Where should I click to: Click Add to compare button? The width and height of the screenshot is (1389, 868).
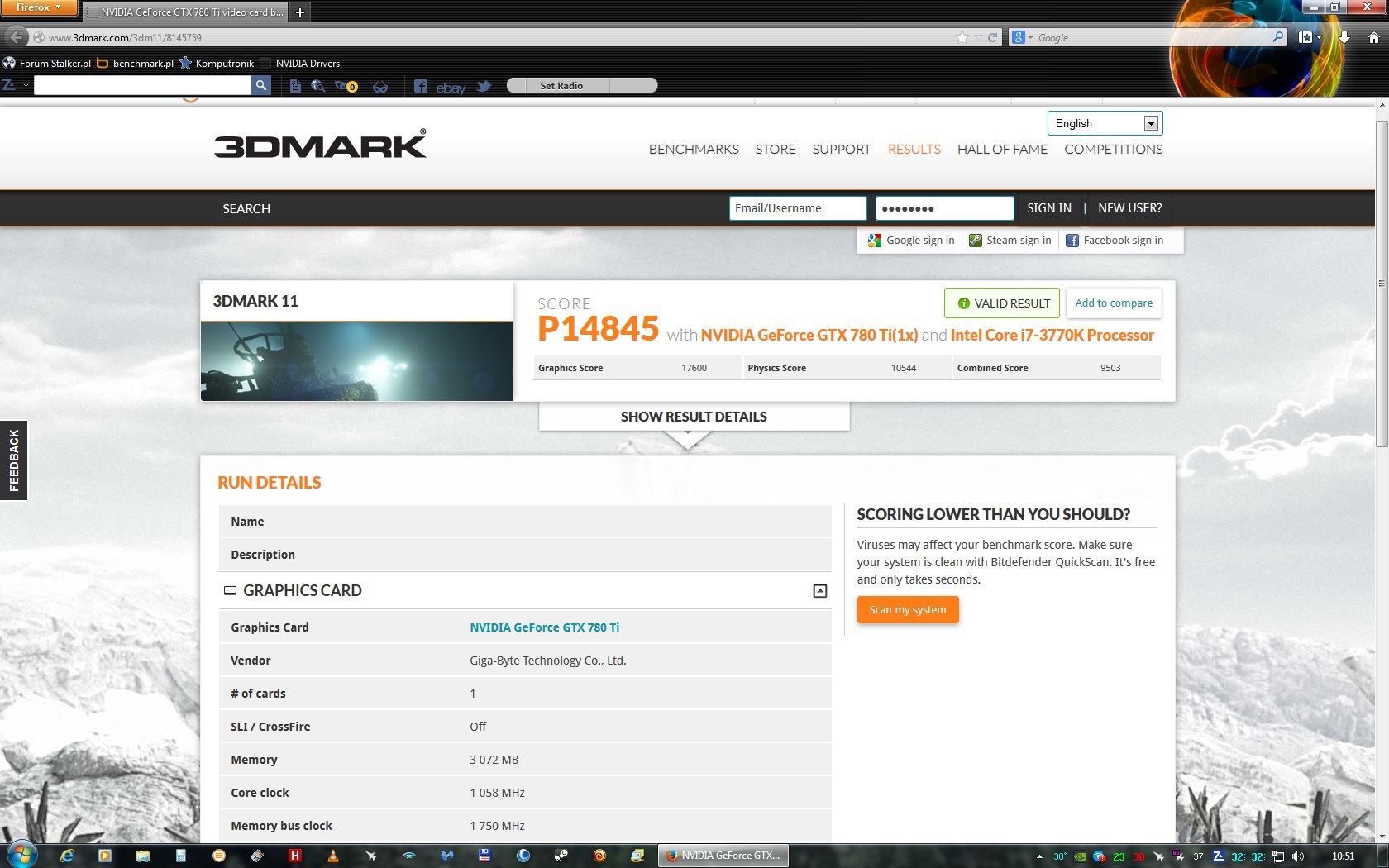click(1114, 303)
